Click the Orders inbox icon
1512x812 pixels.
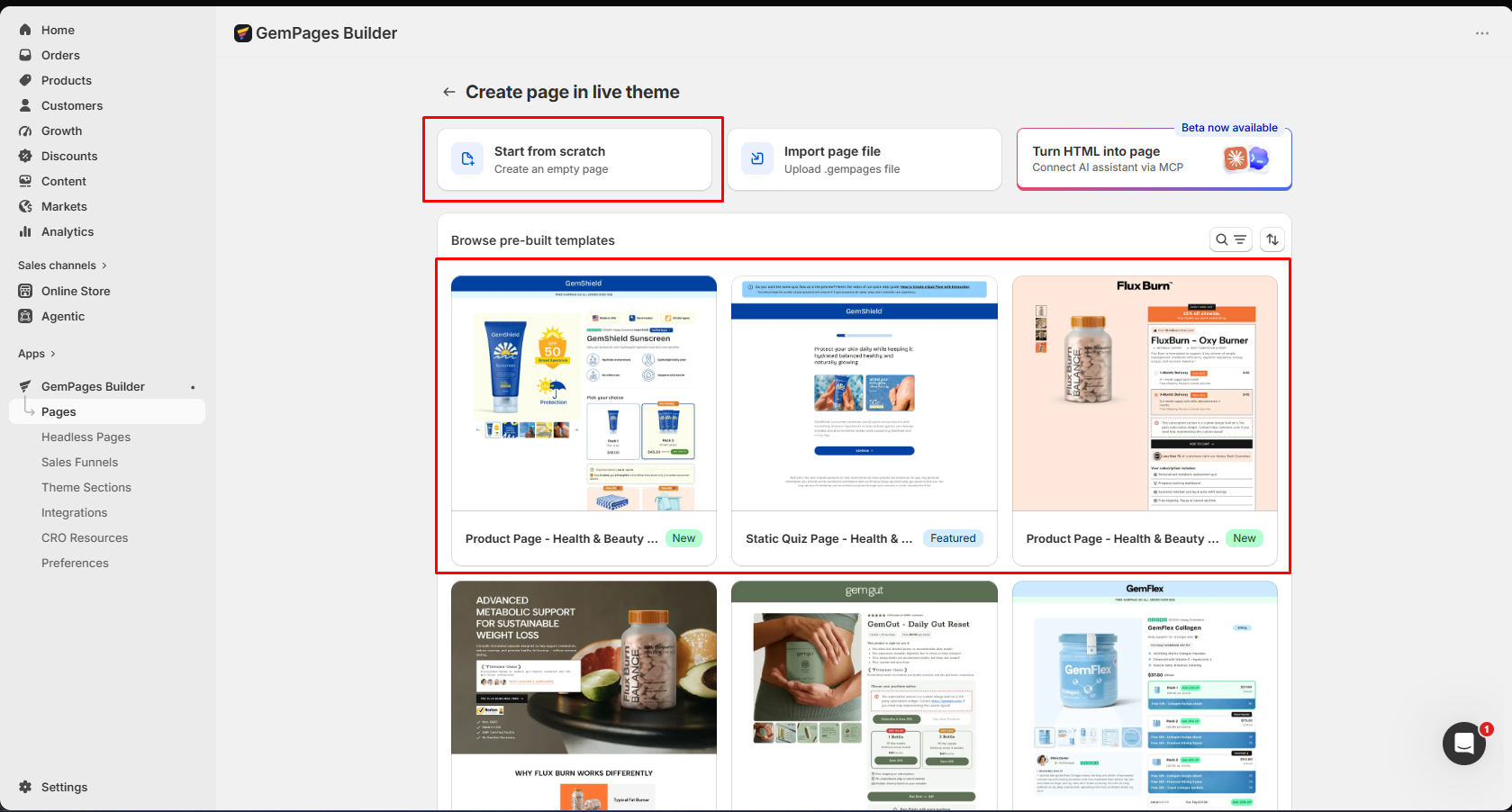(x=25, y=55)
